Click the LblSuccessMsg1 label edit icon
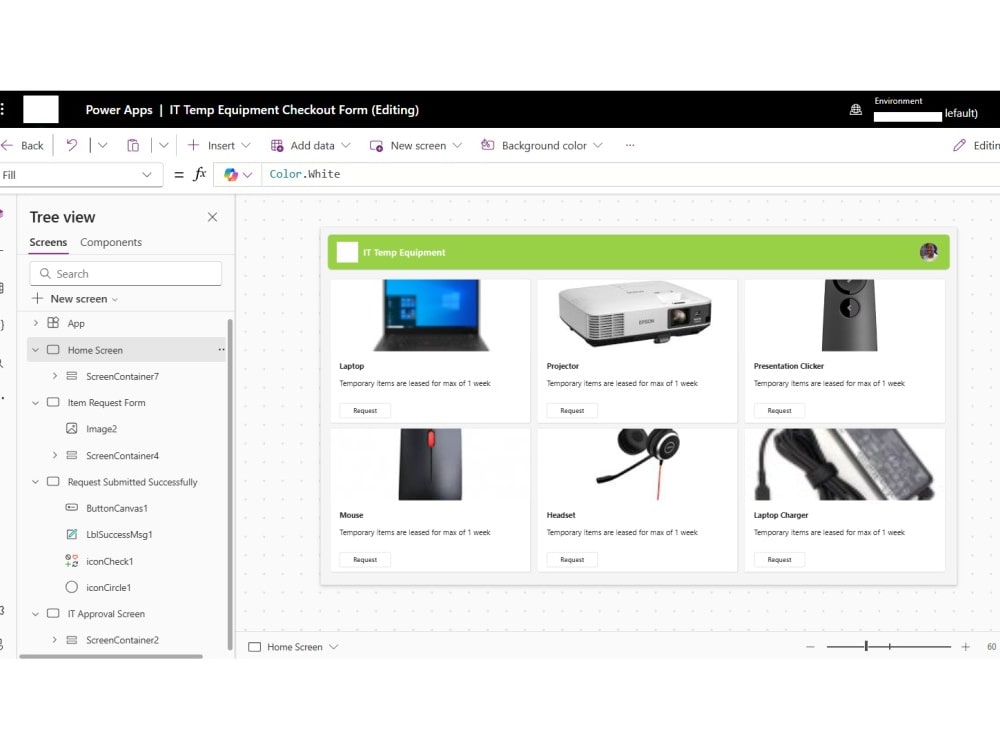Image resolution: width=1000 pixels, height=750 pixels. pyautogui.click(x=72, y=534)
